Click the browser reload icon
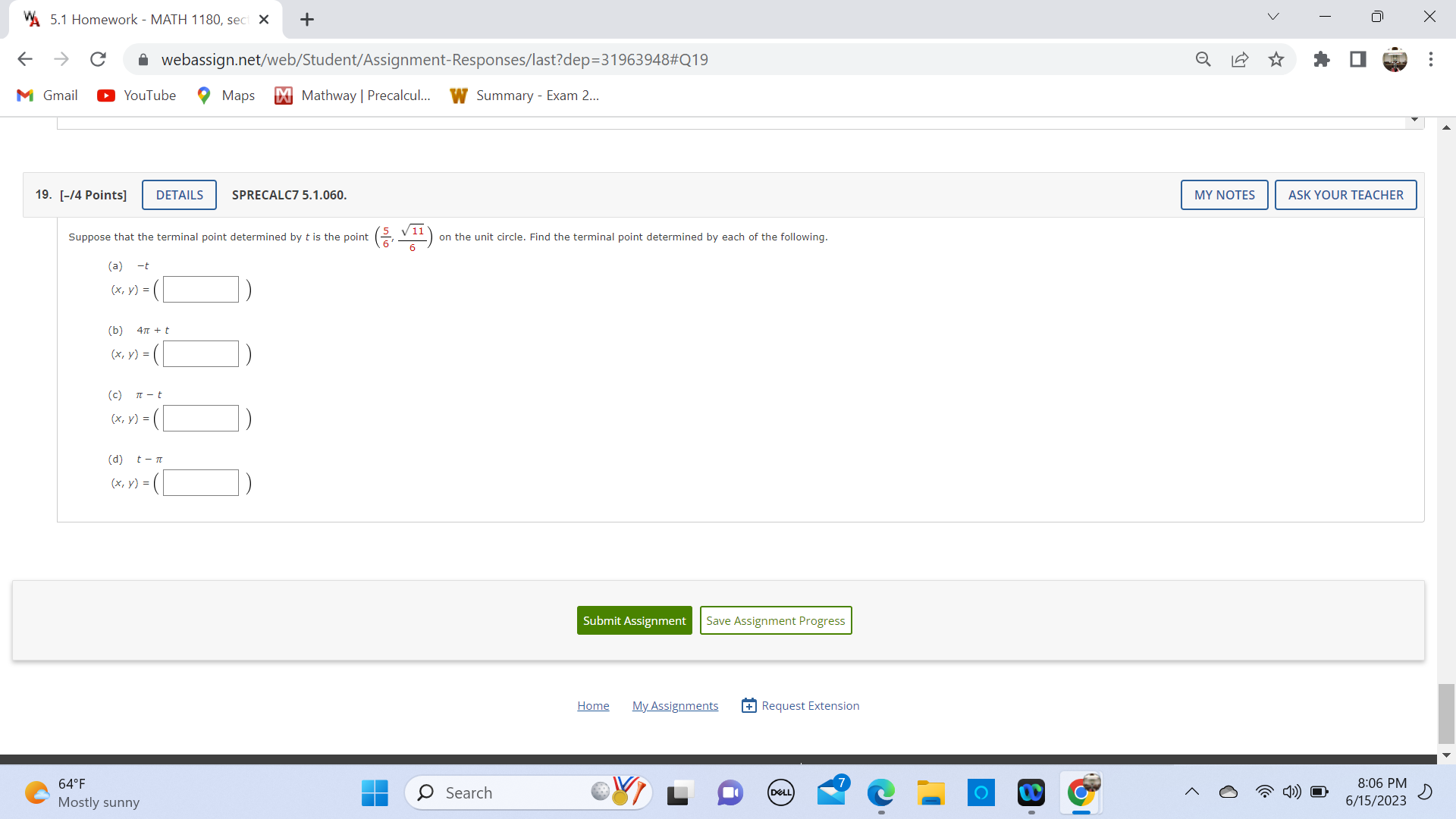1456x819 pixels. click(98, 59)
